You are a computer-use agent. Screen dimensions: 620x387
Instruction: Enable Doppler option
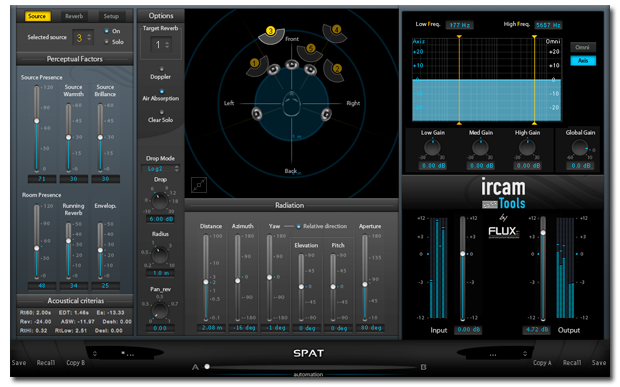[161, 69]
